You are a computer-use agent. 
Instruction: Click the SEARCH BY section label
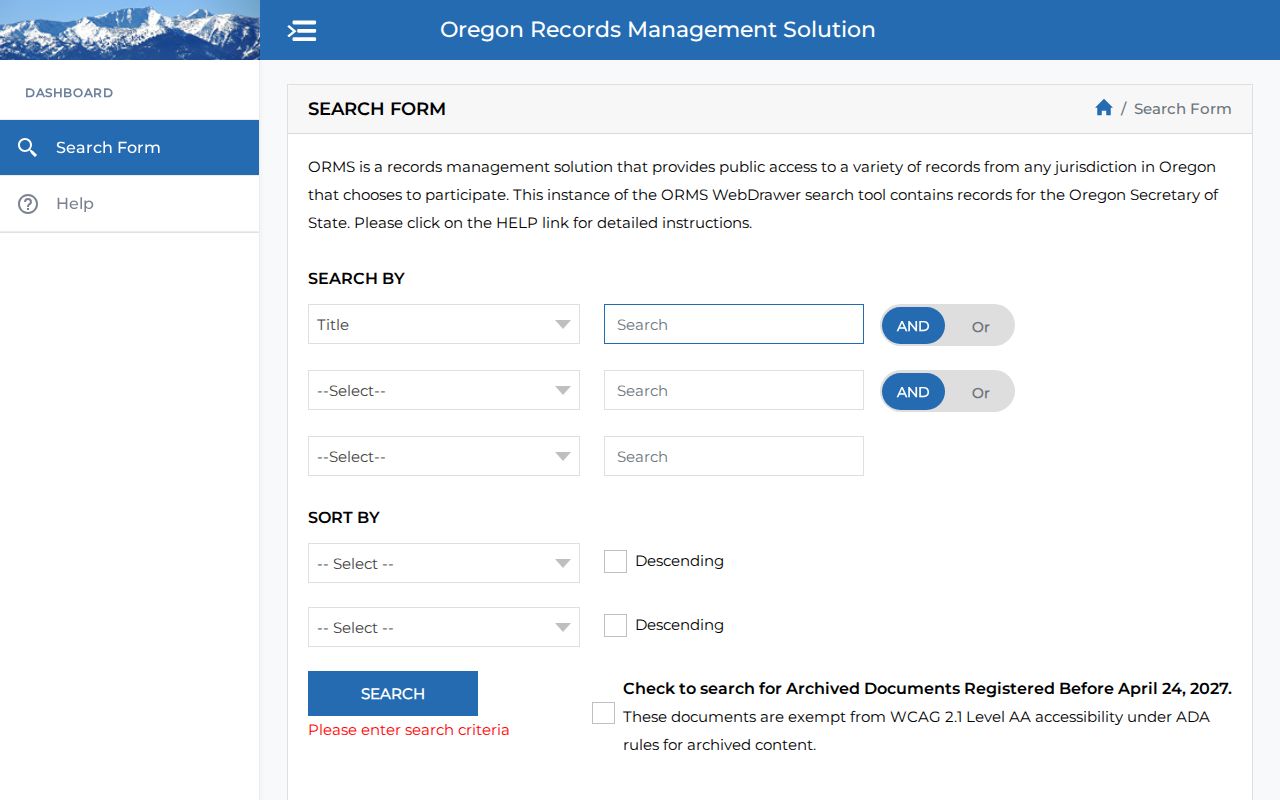(x=356, y=279)
